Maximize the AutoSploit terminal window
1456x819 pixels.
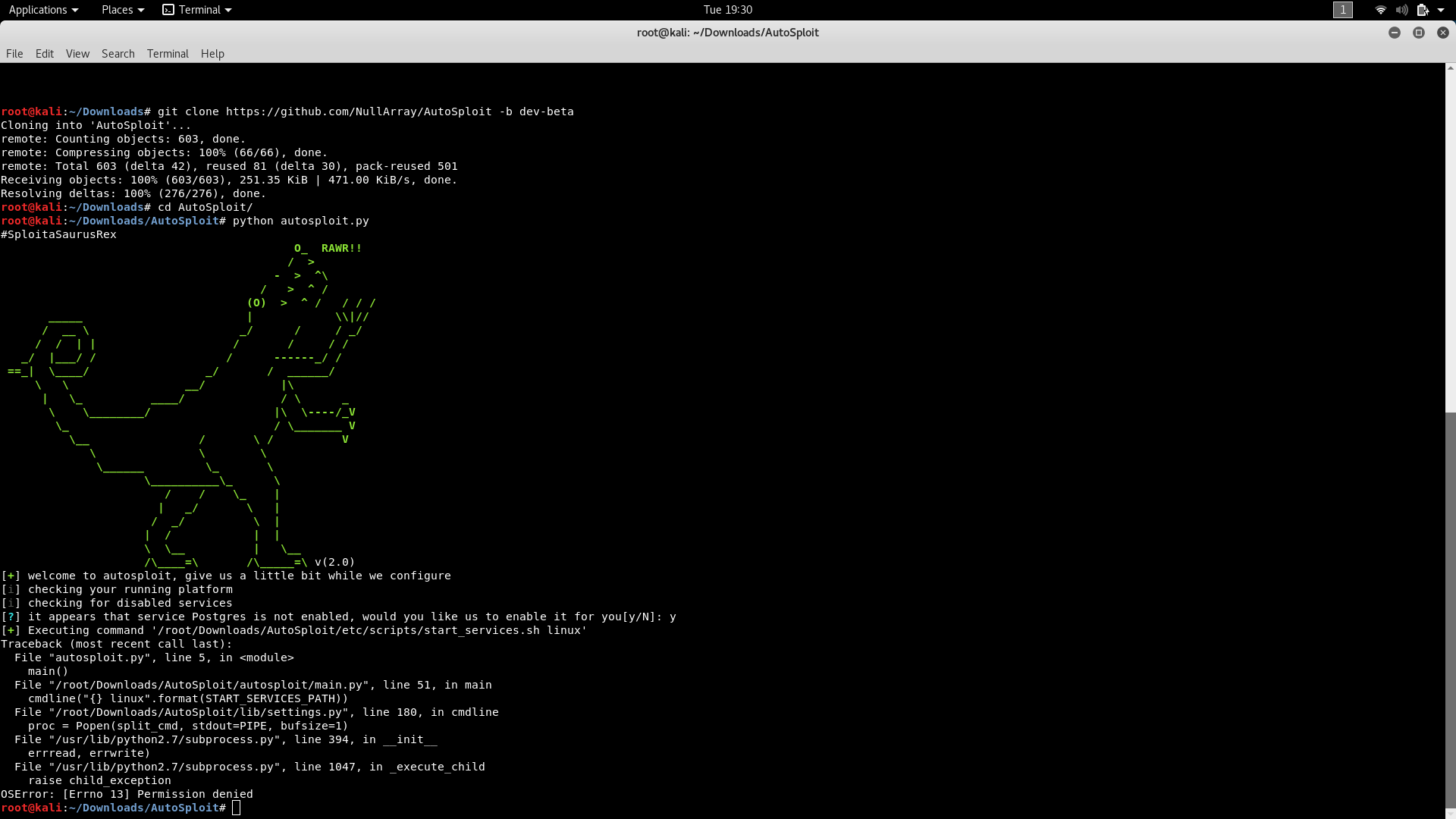pyautogui.click(x=1418, y=33)
